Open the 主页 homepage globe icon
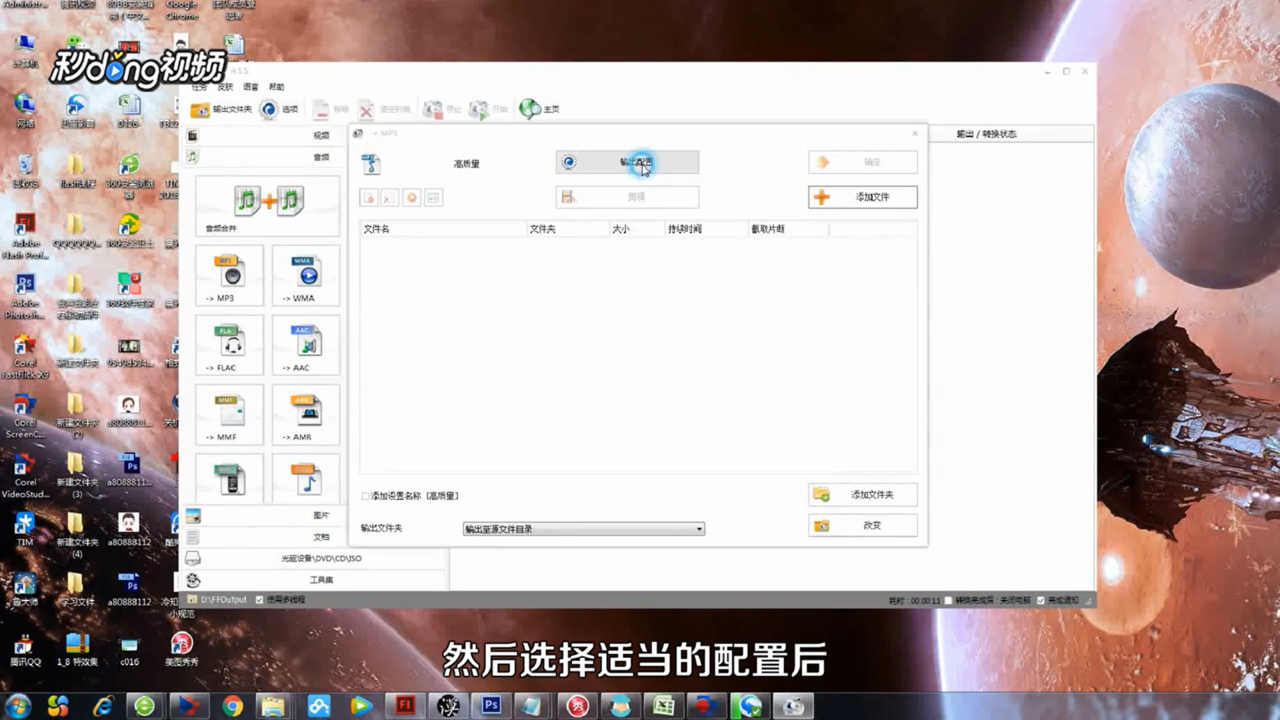The height and width of the screenshot is (720, 1280). [x=539, y=109]
